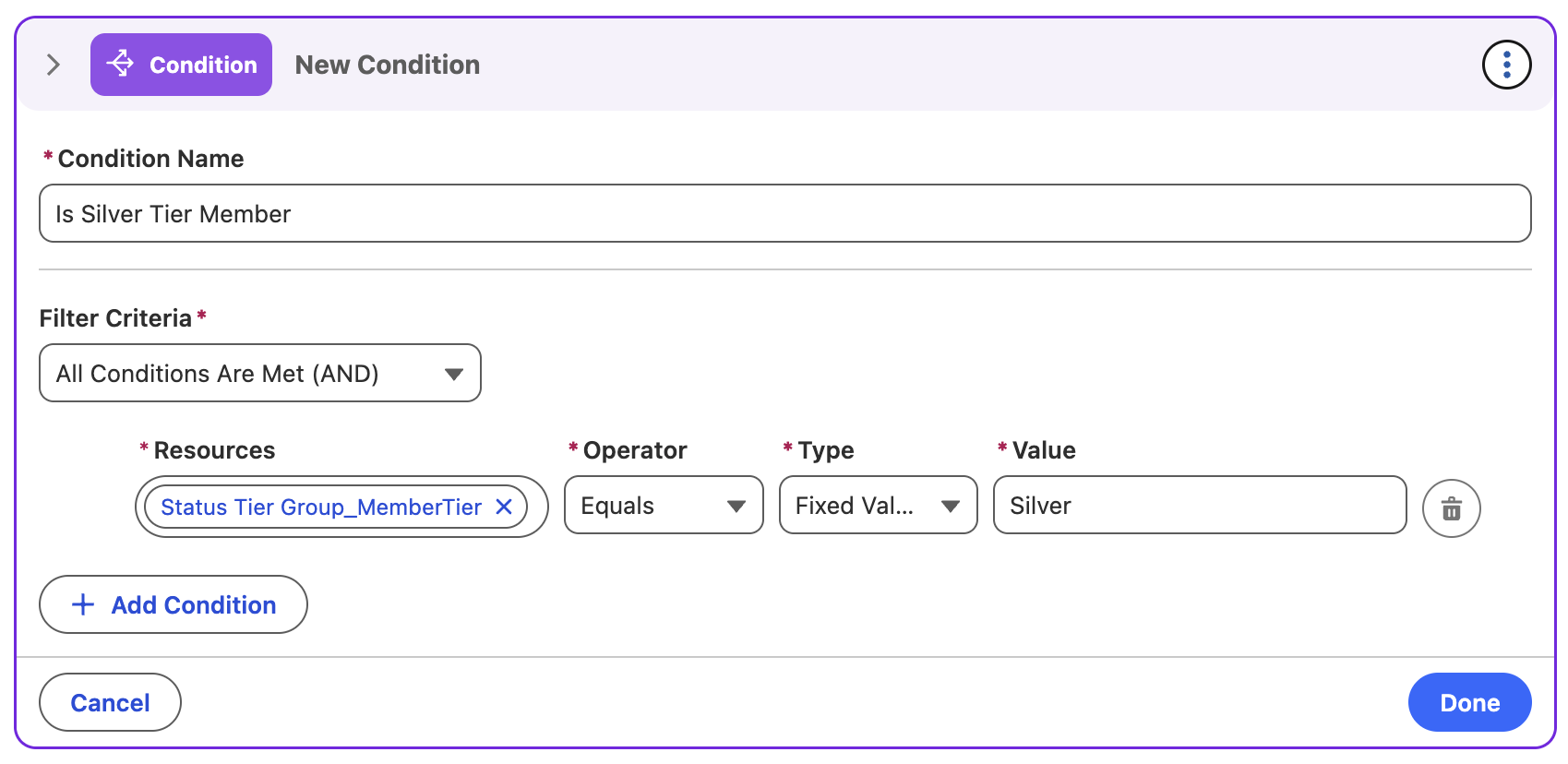Click Add Condition button

click(x=174, y=604)
